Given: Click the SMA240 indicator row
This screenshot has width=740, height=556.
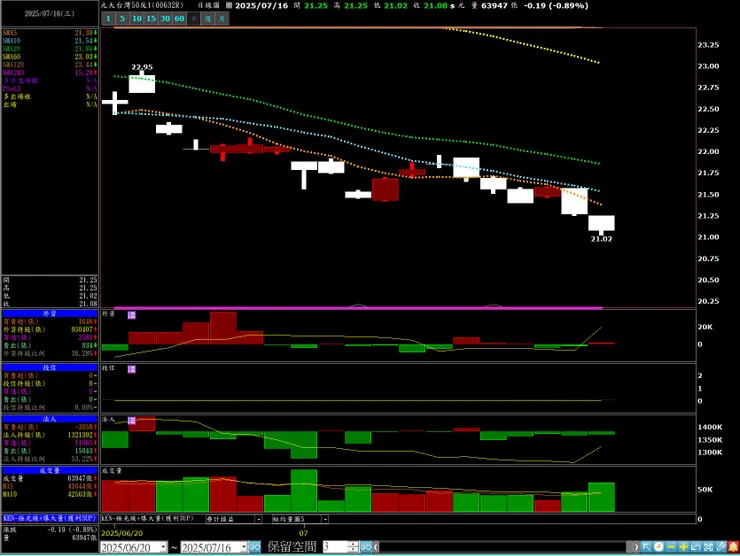Looking at the screenshot, I should point(50,73).
